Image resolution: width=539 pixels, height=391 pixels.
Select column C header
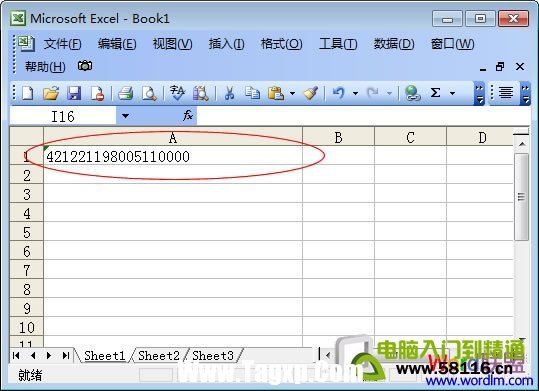click(x=410, y=138)
